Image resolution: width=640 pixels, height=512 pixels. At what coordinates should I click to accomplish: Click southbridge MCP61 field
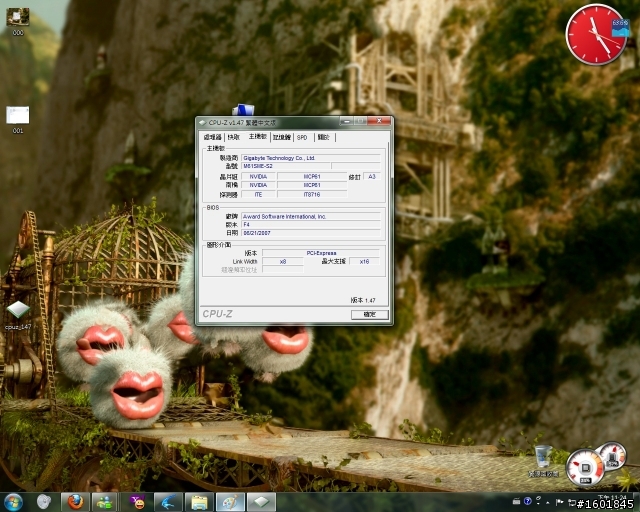(x=312, y=185)
